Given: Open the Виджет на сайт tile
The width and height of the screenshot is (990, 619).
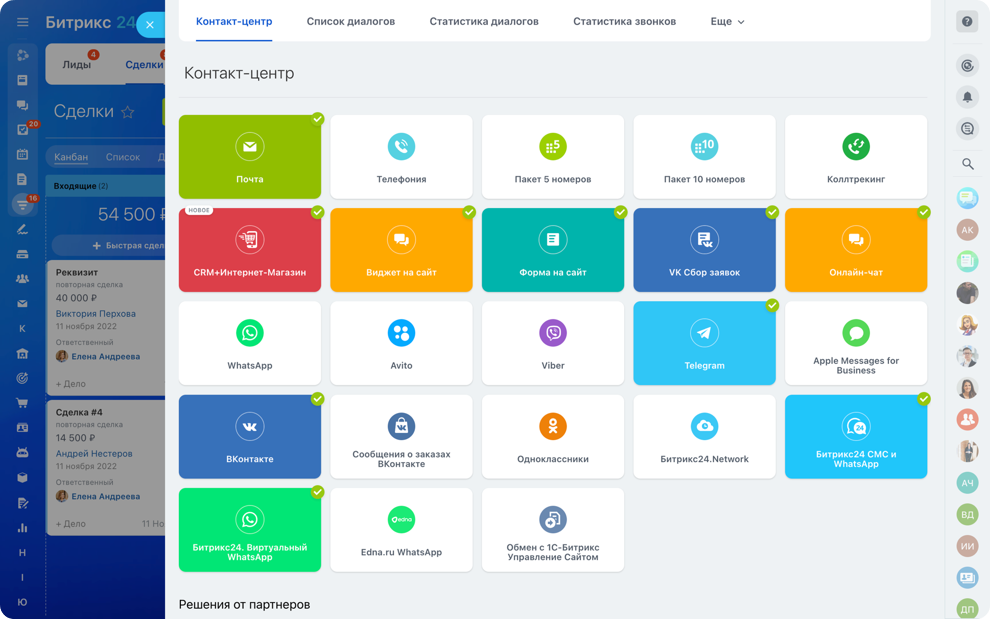Looking at the screenshot, I should (x=401, y=250).
